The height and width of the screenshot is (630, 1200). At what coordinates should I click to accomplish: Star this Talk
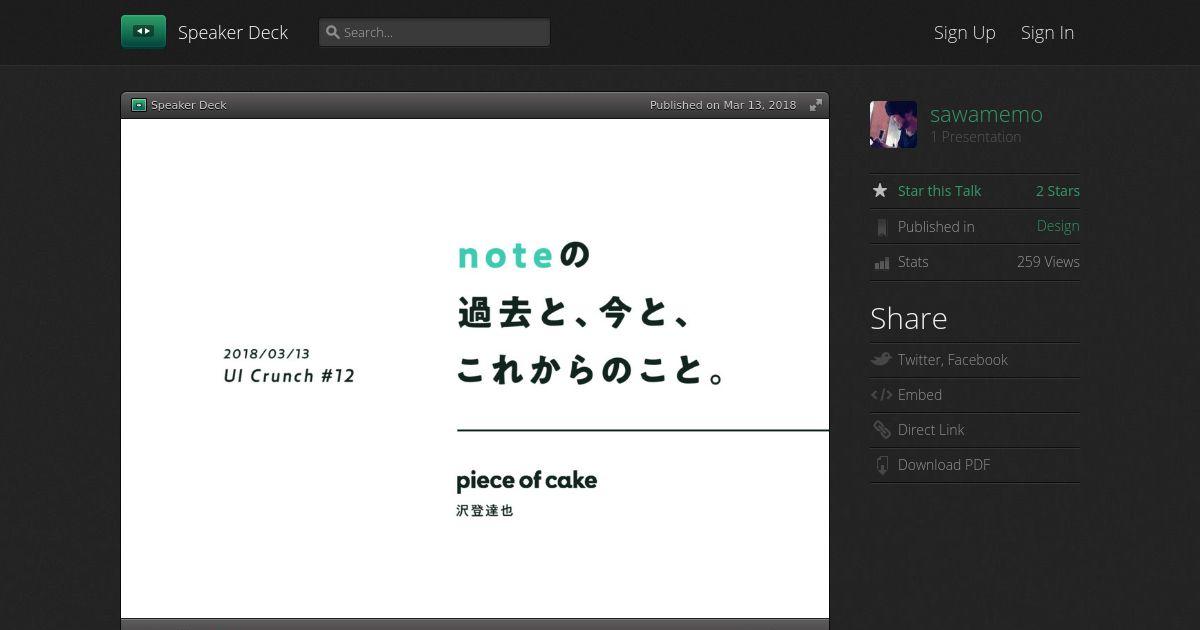[939, 191]
